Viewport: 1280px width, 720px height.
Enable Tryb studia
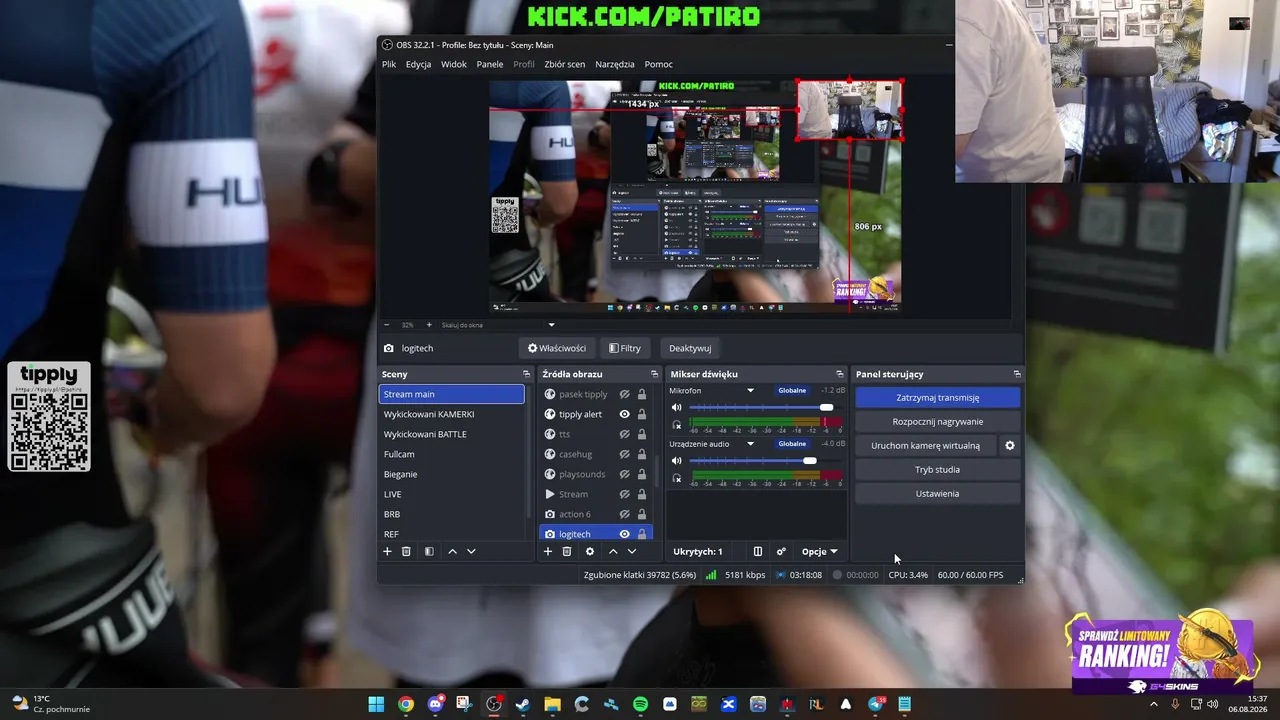pos(937,469)
